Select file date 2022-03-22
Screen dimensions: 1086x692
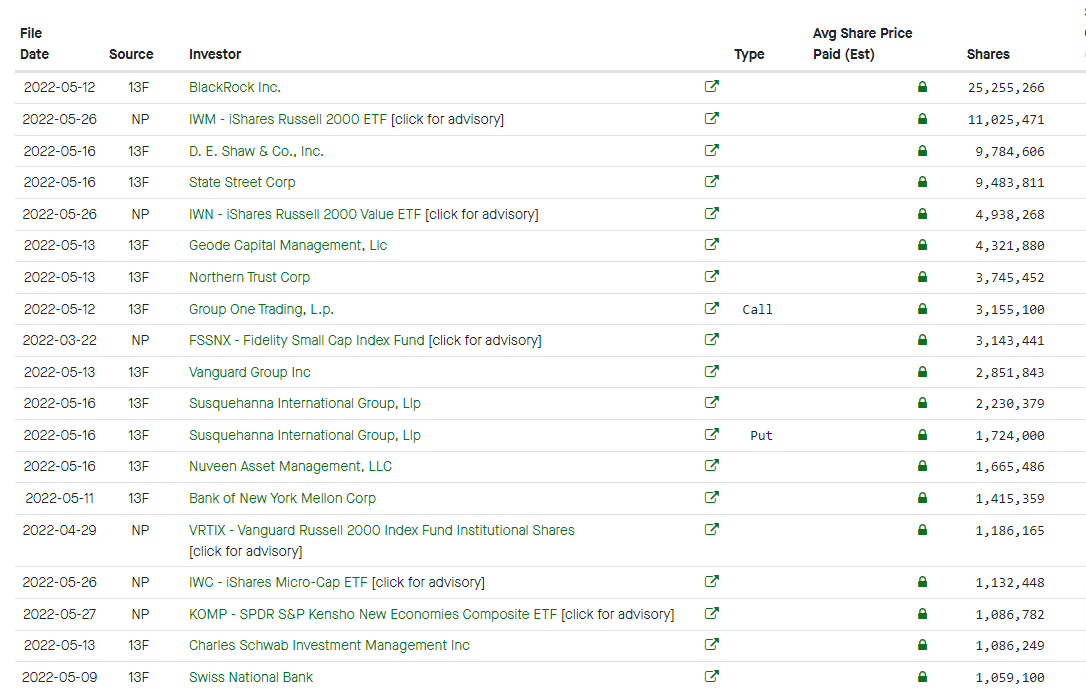(x=60, y=340)
